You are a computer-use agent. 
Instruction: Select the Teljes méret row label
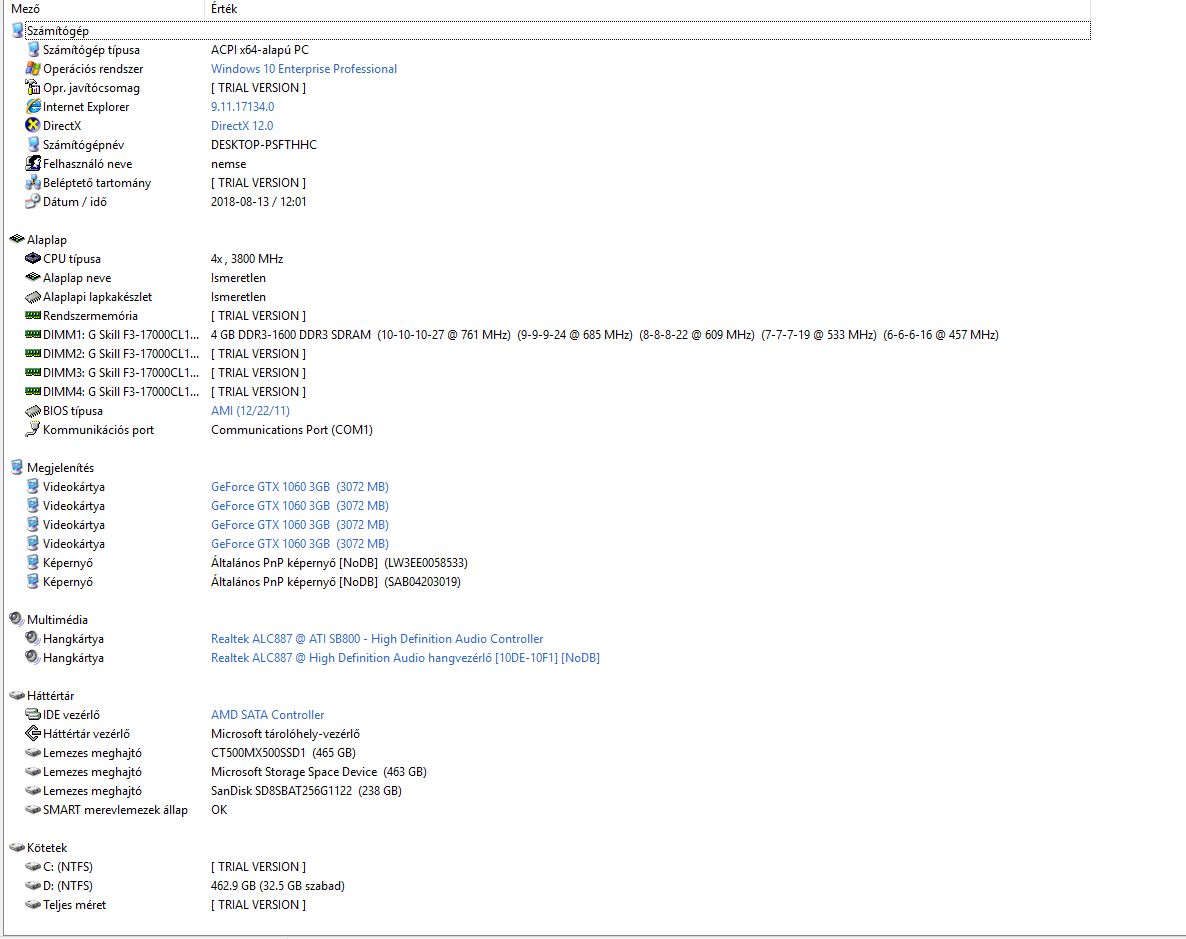[x=74, y=904]
